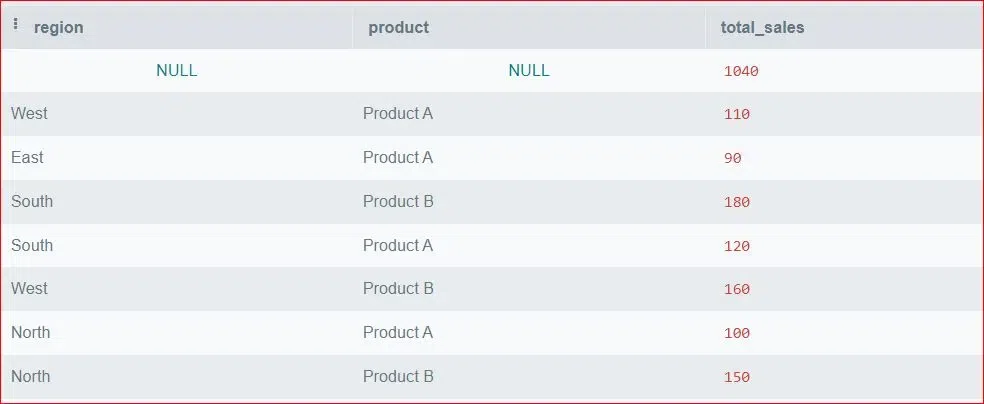Screen dimensions: 984x404
Task: Click the total_sales column header
Action: pyautogui.click(x=762, y=27)
